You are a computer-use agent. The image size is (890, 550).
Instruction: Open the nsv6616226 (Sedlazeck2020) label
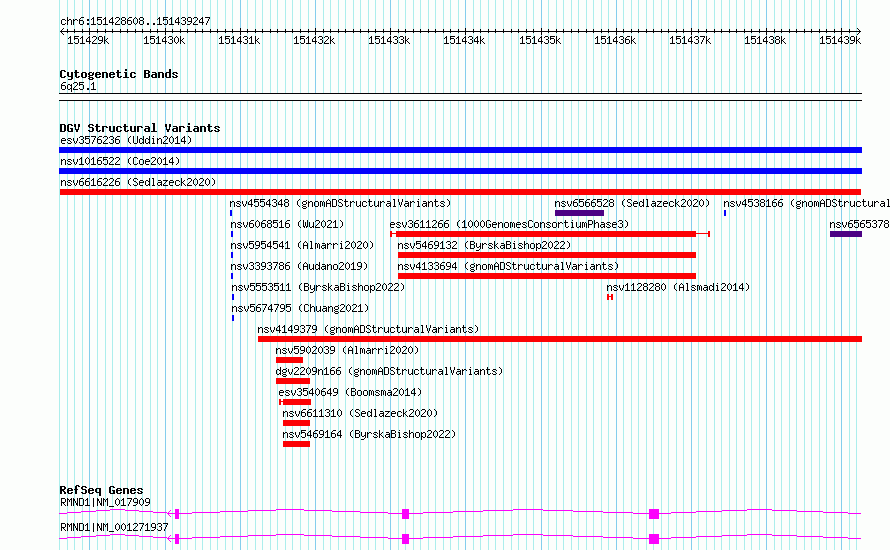click(138, 182)
